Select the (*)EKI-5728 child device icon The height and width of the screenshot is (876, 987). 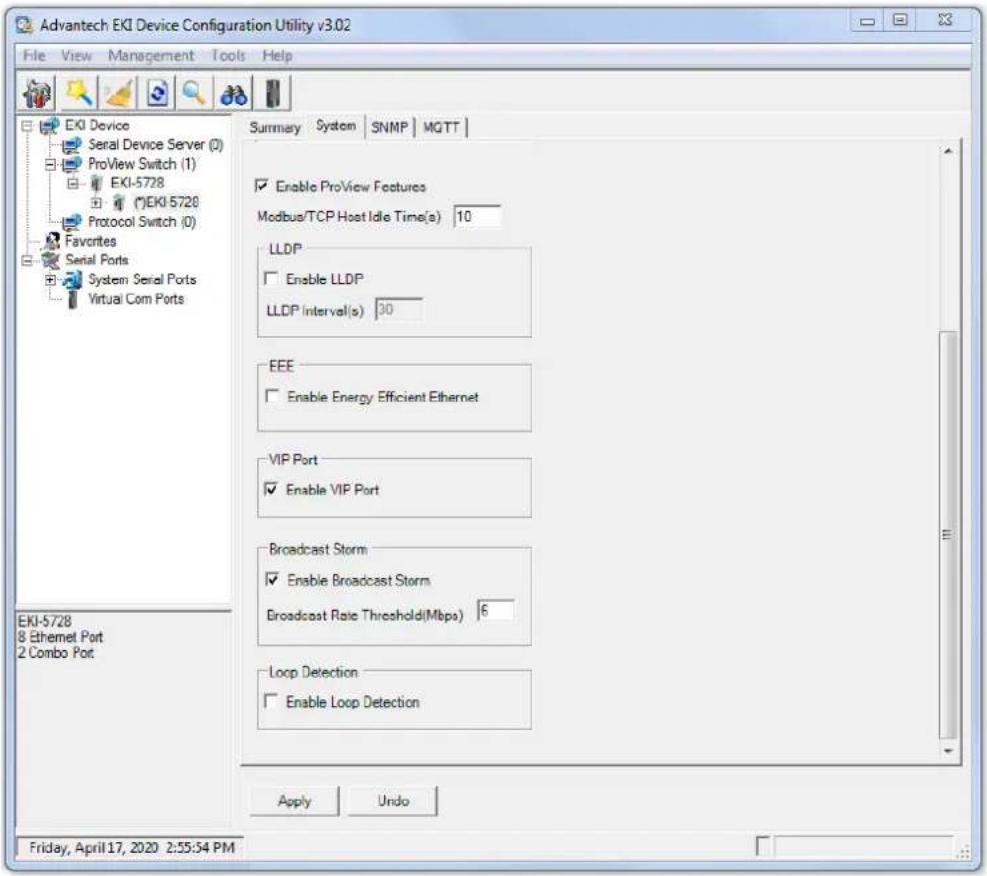click(119, 203)
